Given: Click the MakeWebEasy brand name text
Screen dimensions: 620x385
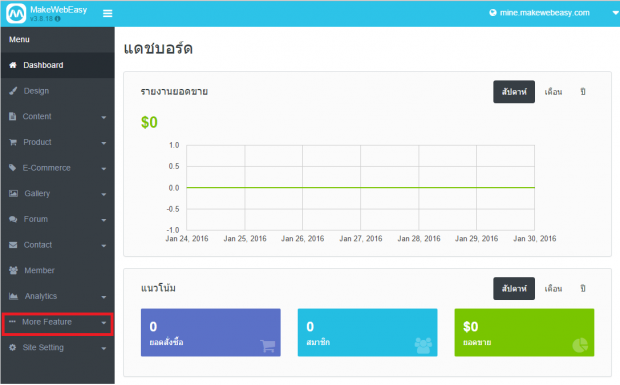Looking at the screenshot, I should [59, 9].
